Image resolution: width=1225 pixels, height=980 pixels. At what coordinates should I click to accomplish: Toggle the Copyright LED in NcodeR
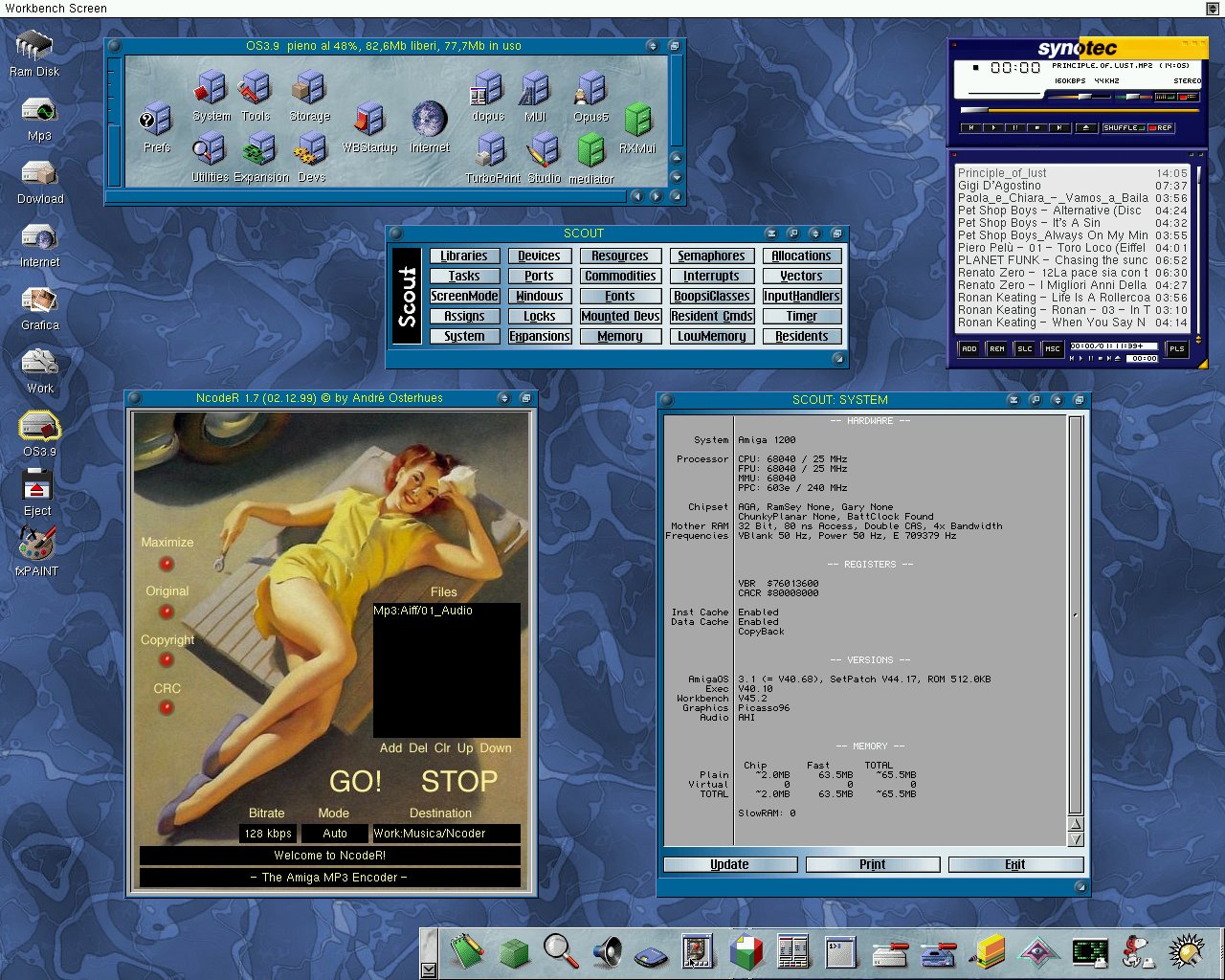tap(167, 660)
